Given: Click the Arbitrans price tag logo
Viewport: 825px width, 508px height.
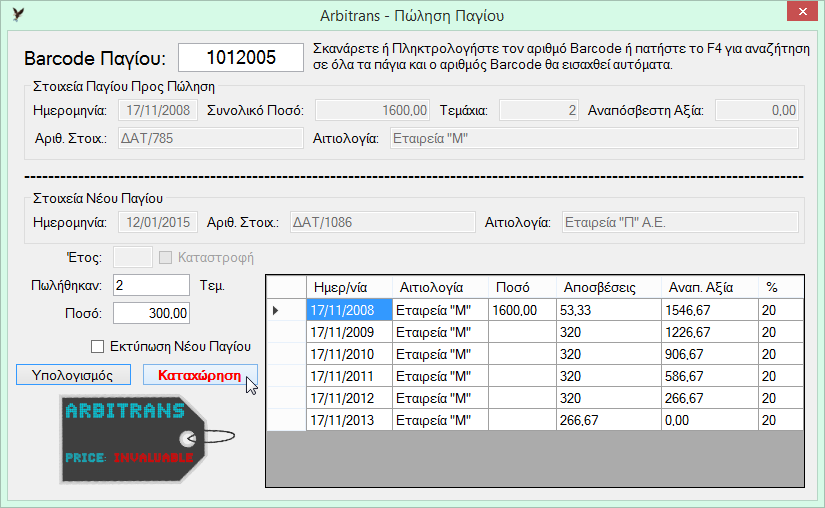Looking at the screenshot, I should (x=147, y=439).
